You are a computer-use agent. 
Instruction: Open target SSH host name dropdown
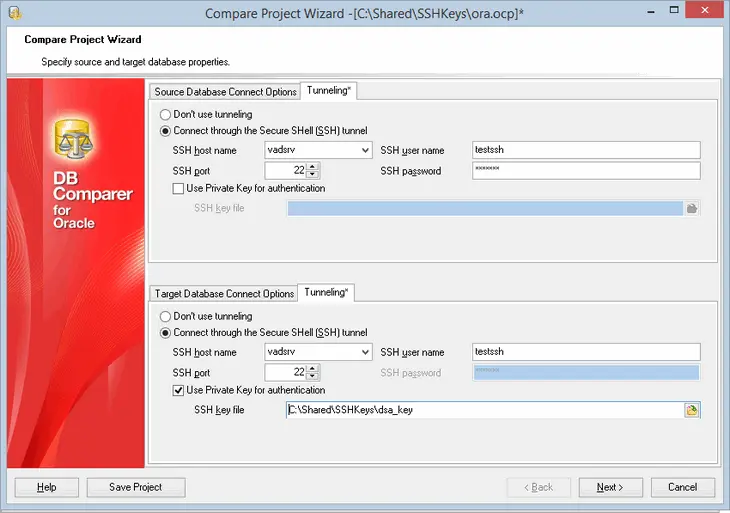365,352
